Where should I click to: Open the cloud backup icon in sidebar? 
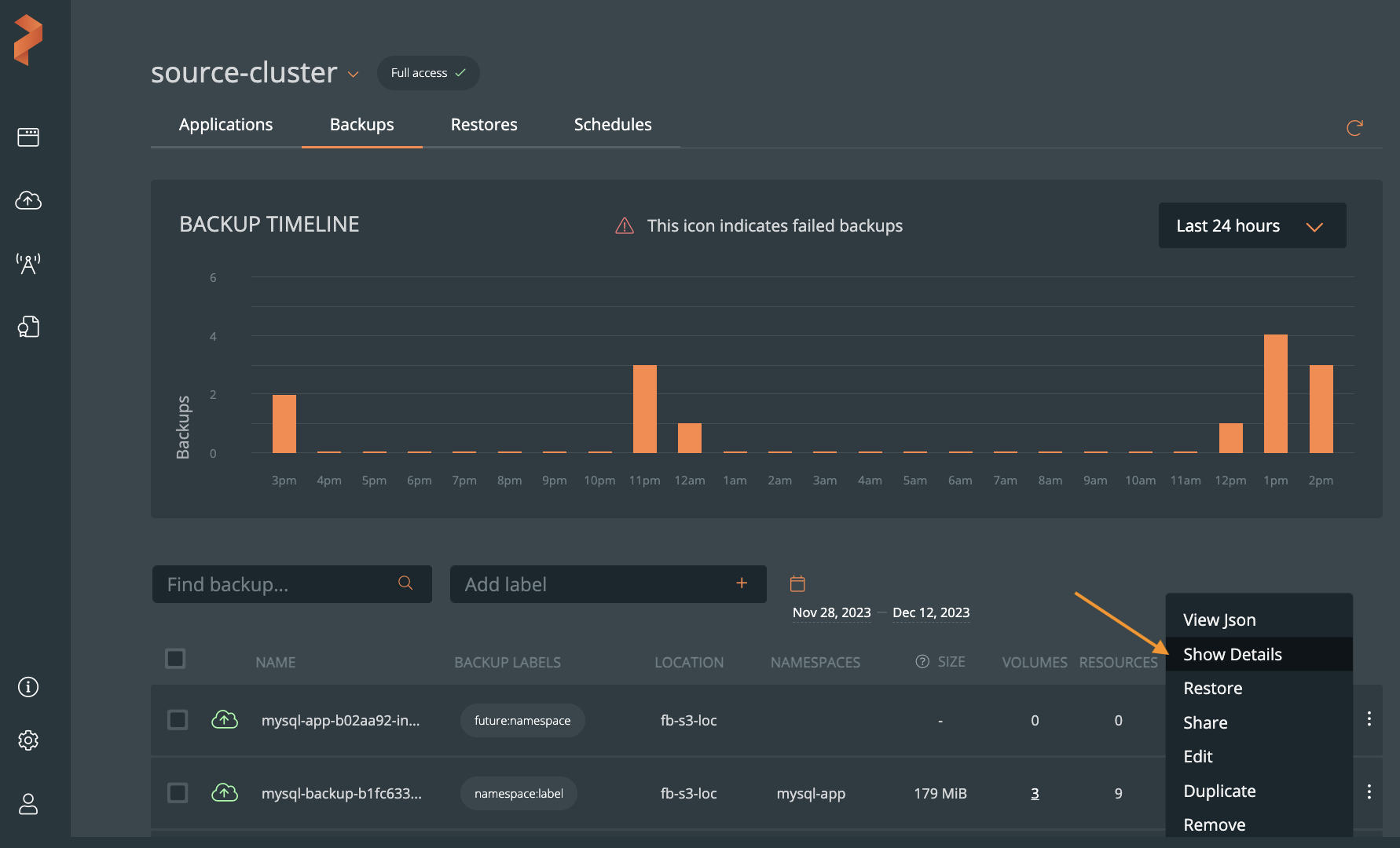click(28, 201)
